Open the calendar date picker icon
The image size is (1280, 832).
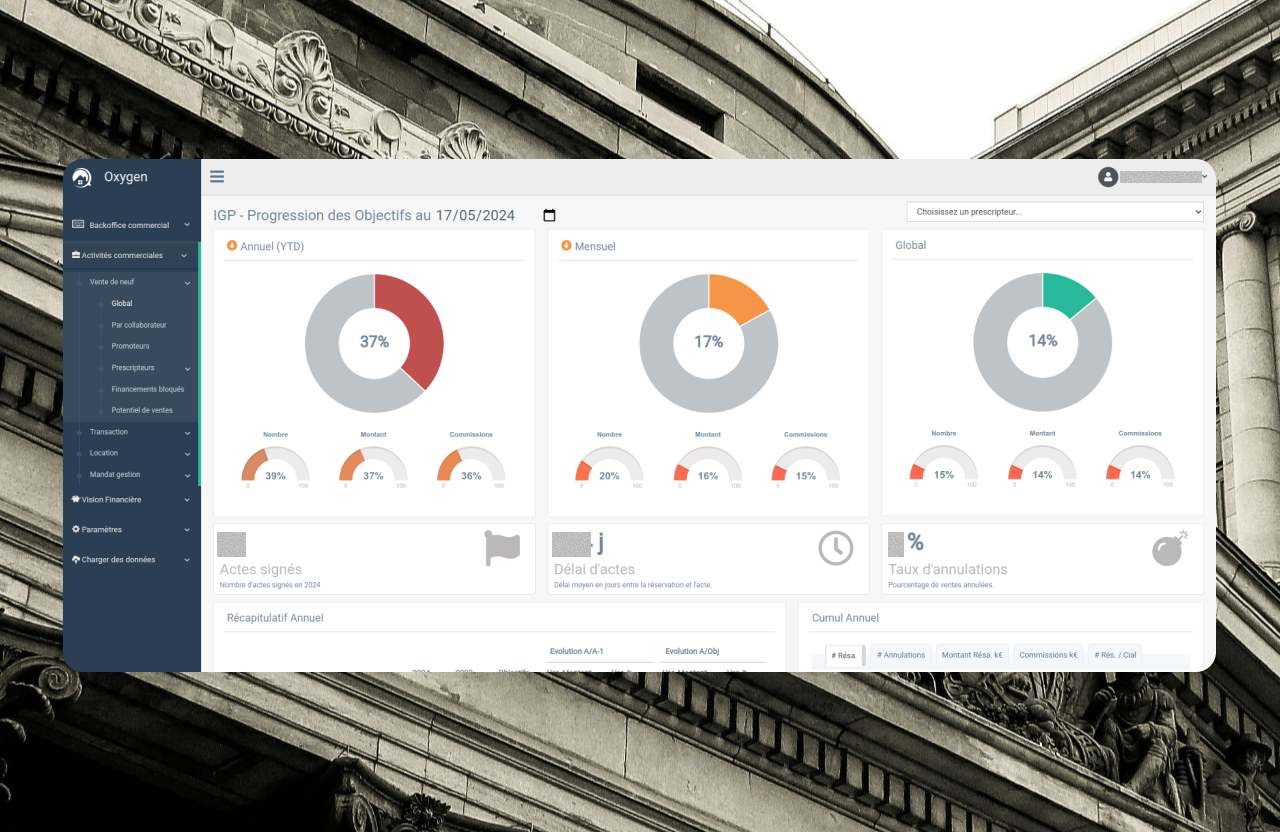tap(549, 215)
